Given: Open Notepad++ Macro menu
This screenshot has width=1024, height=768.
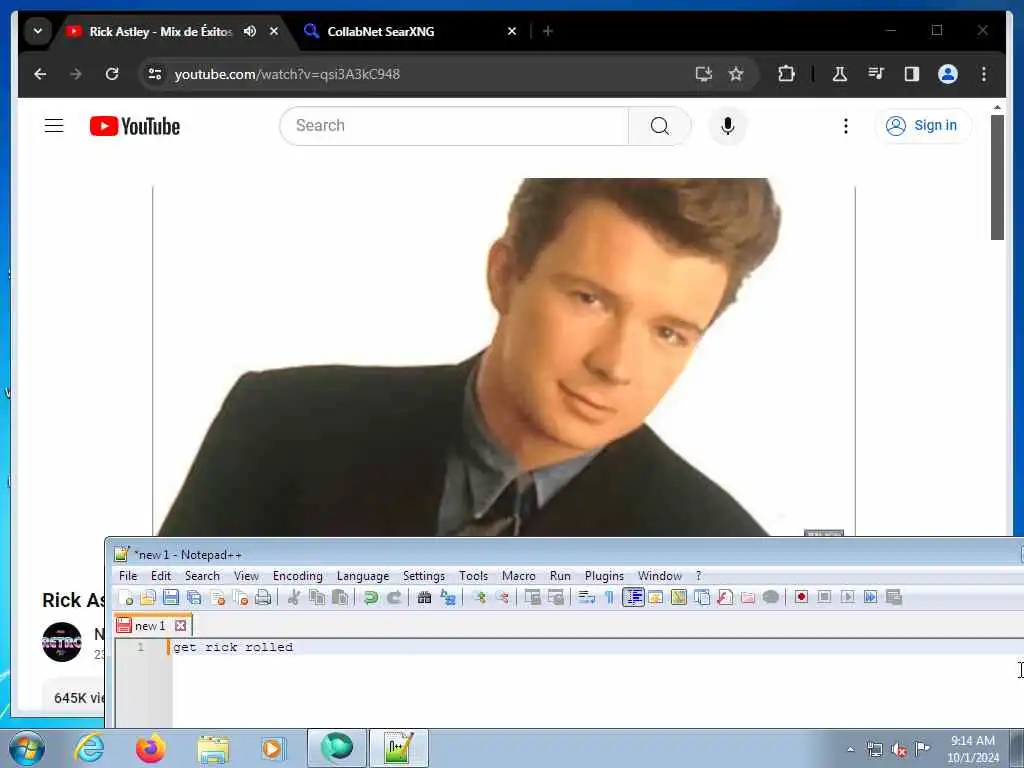Looking at the screenshot, I should (519, 575).
